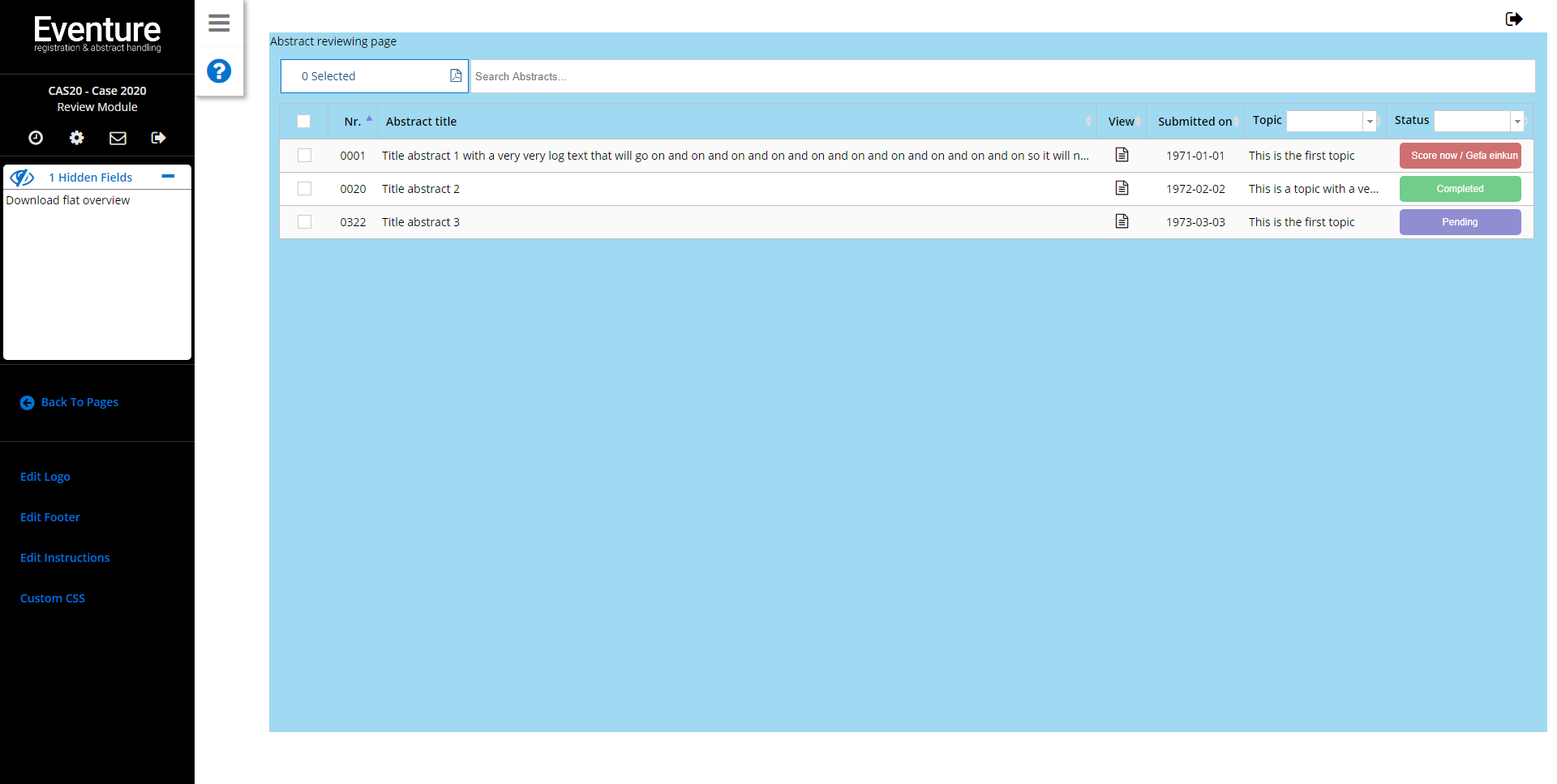Click Score now for Title abstract 1
Image resolution: width=1557 pixels, height=784 pixels.
tap(1460, 155)
